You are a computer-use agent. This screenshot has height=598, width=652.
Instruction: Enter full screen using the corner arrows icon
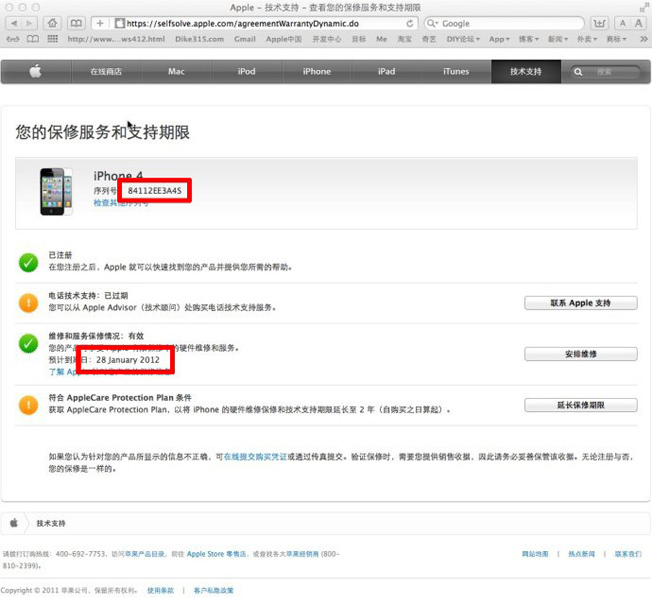[644, 7]
